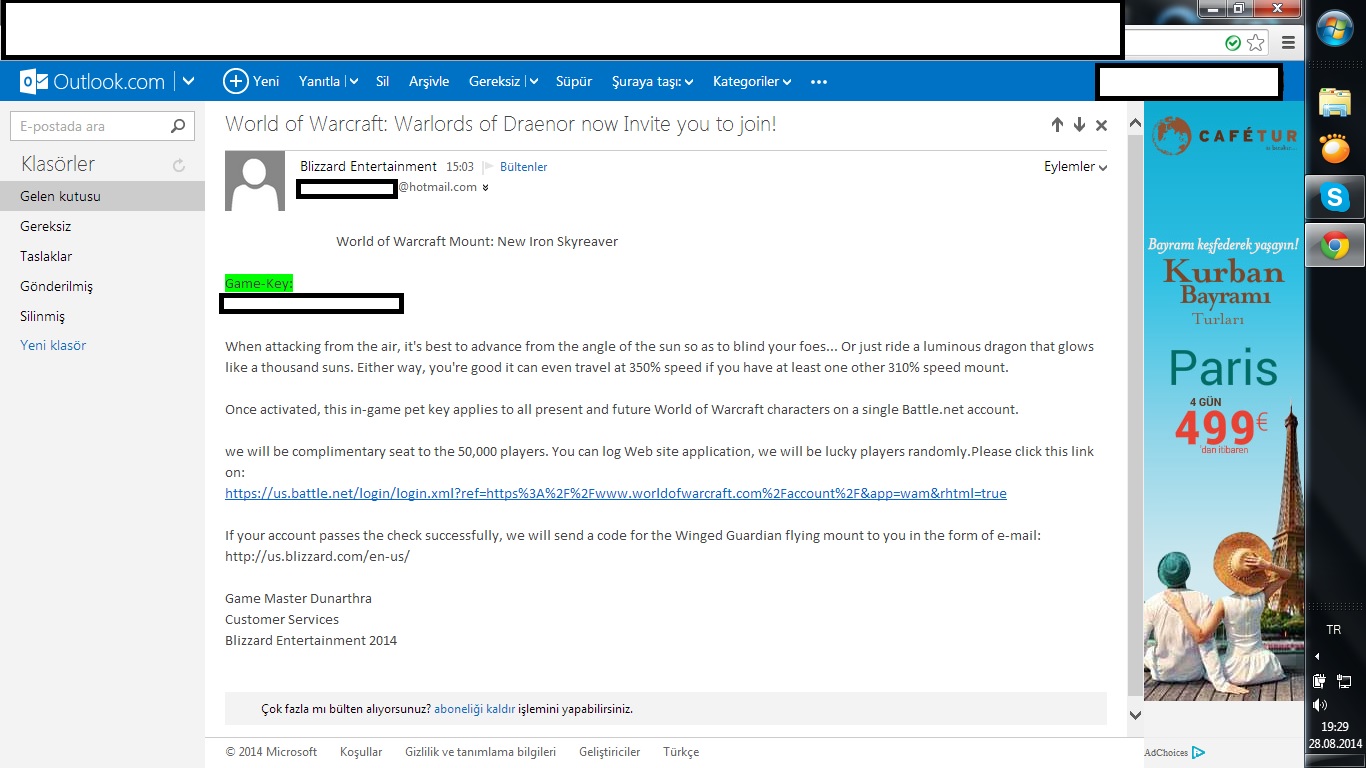Bookmark page with the star icon

[1256, 43]
